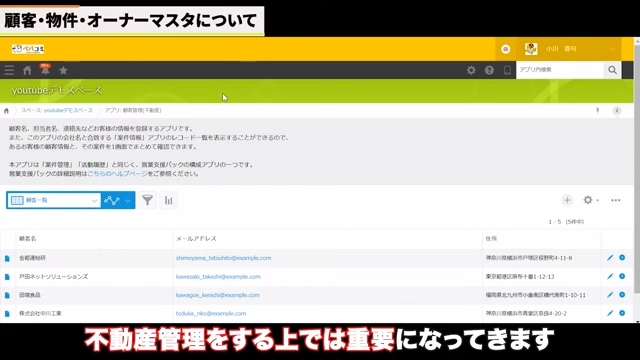The height and width of the screenshot is (360, 640).
Task: Open the notifications bell
Action: point(45,70)
